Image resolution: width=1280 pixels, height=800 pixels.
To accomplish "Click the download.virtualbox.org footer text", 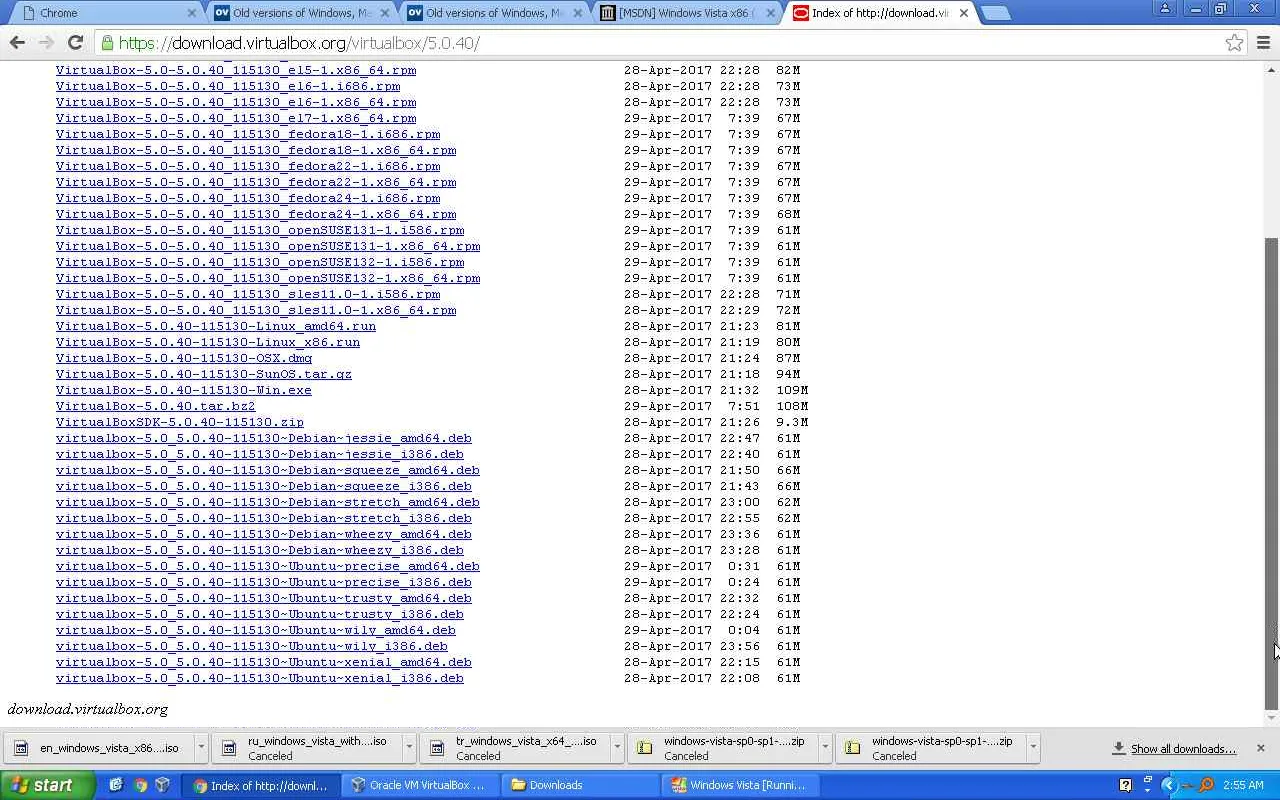I will click(x=88, y=709).
